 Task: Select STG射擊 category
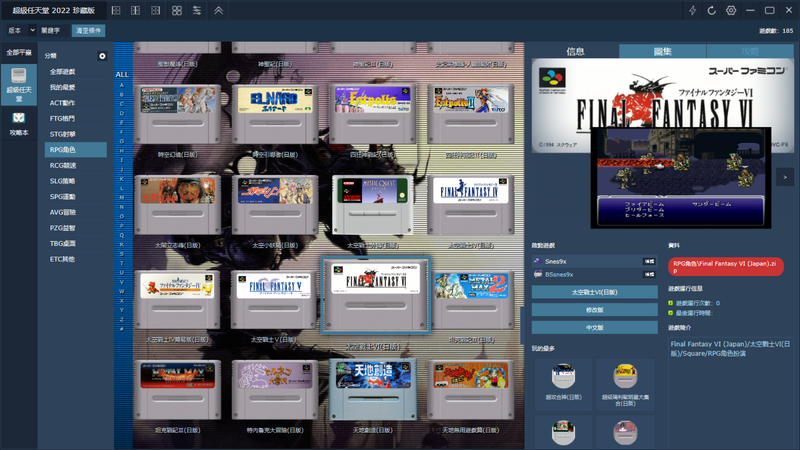[x=76, y=134]
